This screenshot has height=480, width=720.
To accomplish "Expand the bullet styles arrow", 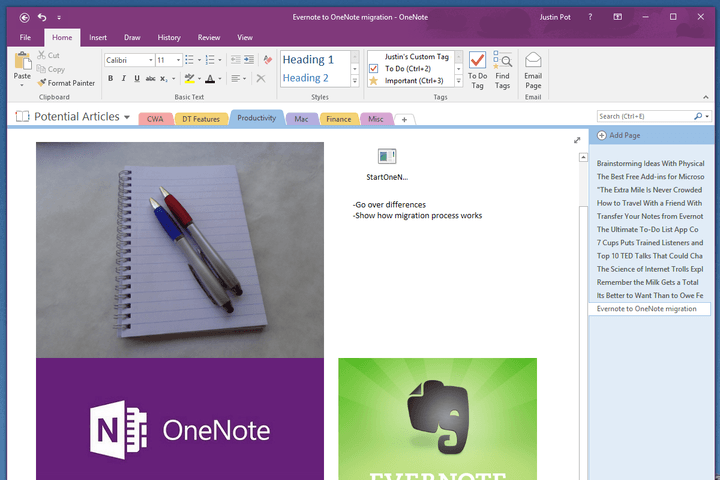I will [x=199, y=60].
